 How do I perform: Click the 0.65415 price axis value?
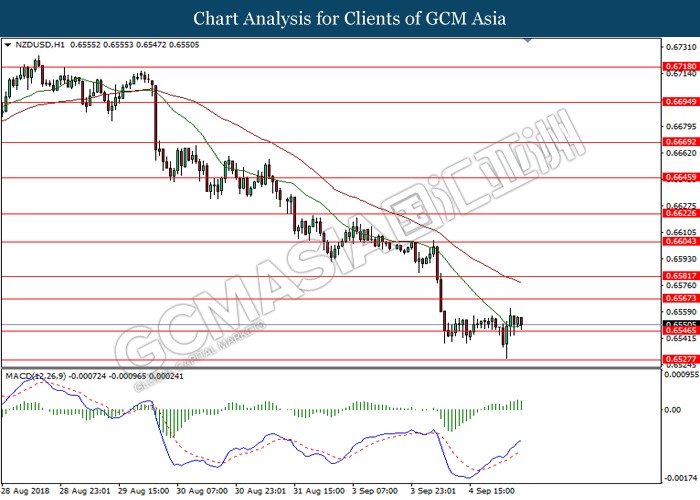coord(681,338)
